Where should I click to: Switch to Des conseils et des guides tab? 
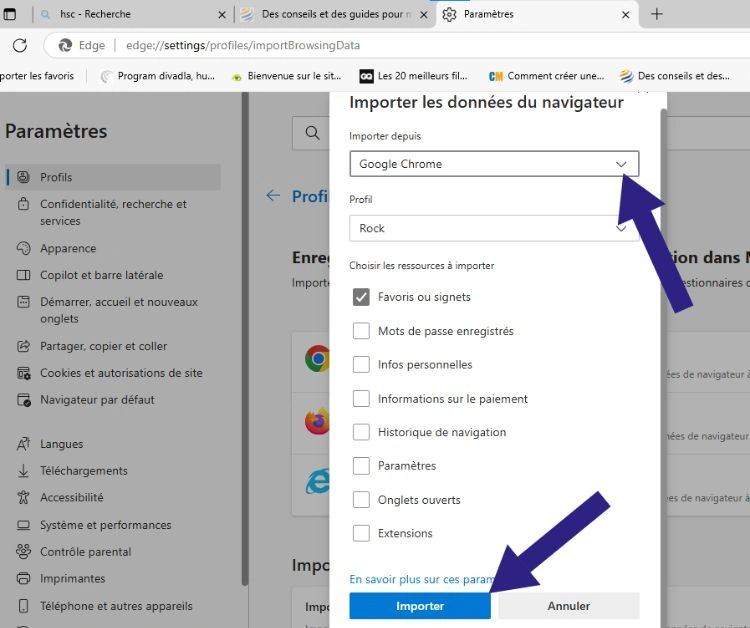click(x=335, y=14)
